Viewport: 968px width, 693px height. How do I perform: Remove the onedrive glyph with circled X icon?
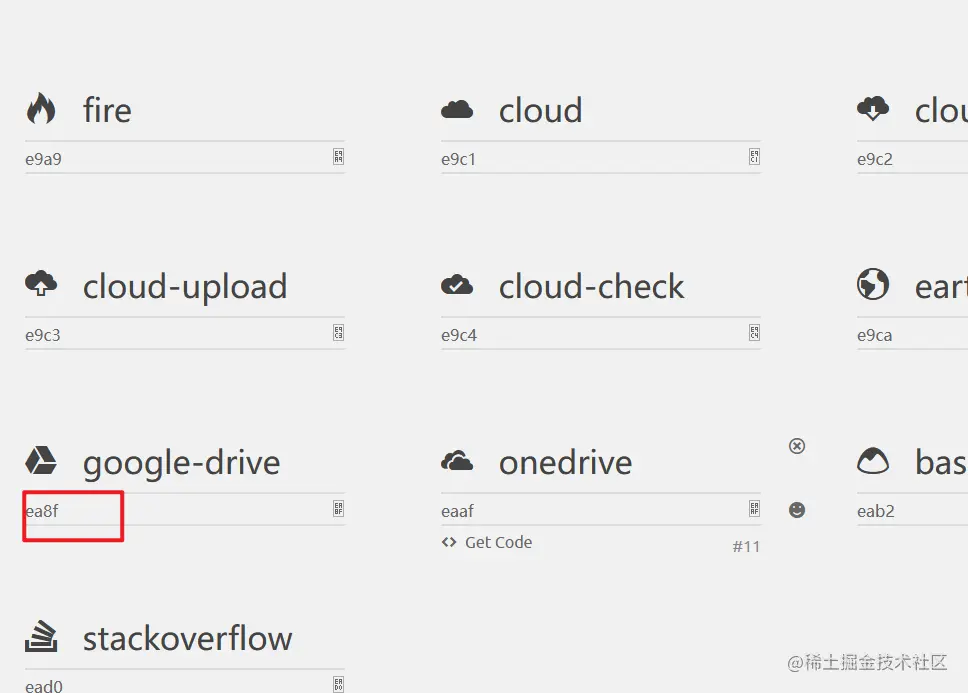pyautogui.click(x=797, y=446)
